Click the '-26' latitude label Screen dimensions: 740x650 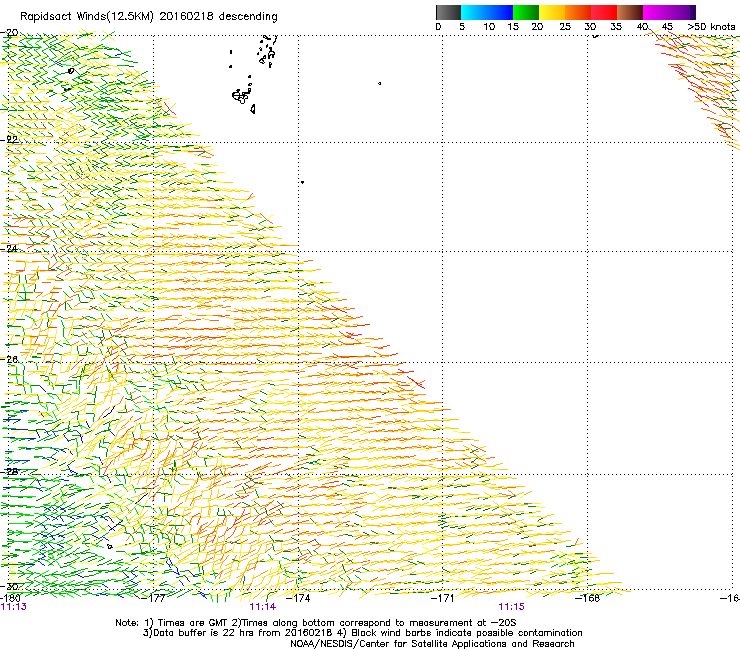tap(10, 359)
